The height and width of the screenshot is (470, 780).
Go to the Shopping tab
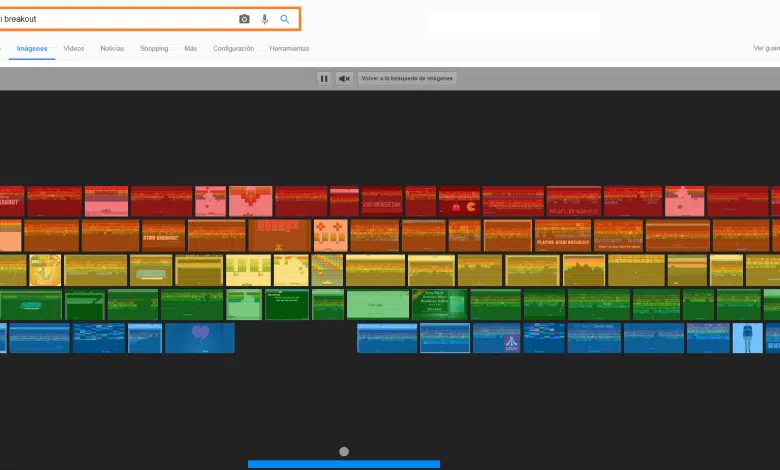pyautogui.click(x=154, y=49)
